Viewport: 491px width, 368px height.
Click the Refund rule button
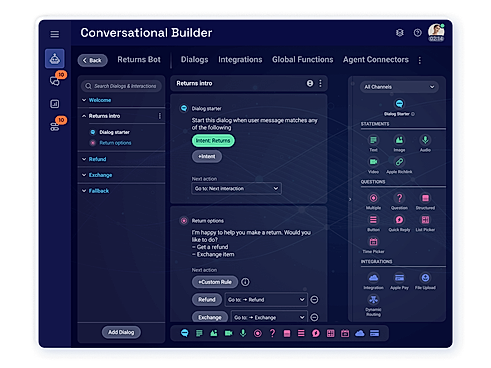(x=207, y=300)
